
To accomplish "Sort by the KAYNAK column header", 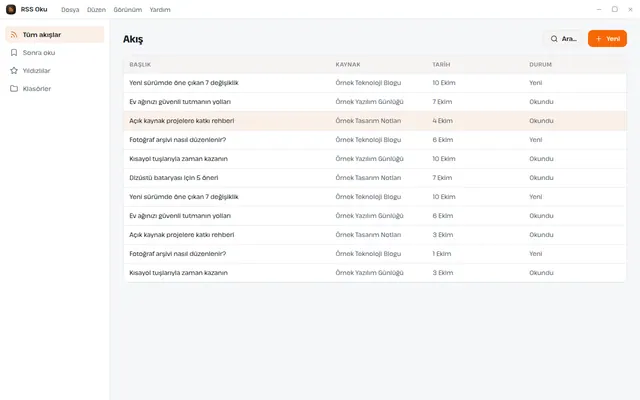I will pyautogui.click(x=348, y=64).
